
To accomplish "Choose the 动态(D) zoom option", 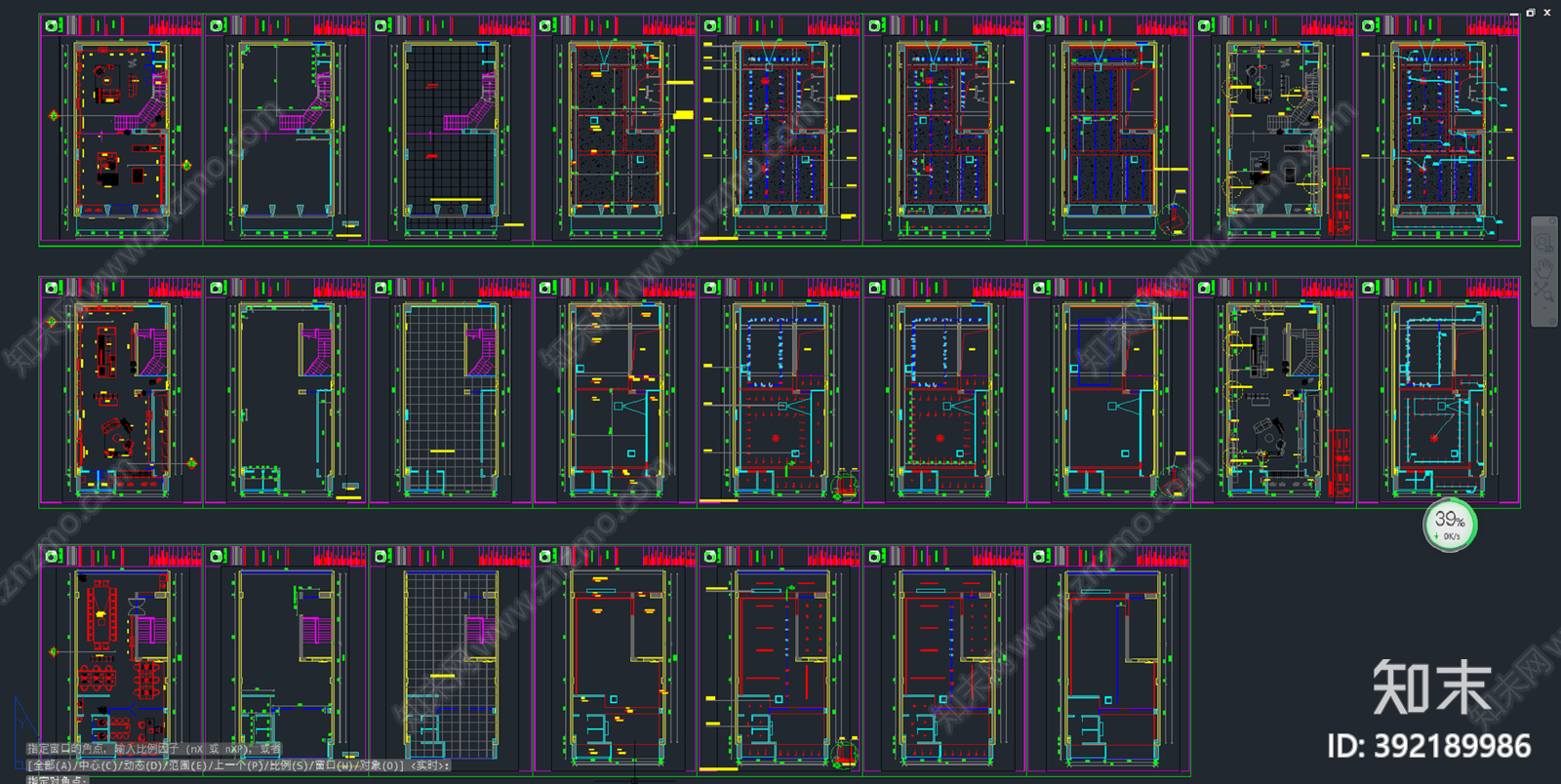I will pyautogui.click(x=142, y=765).
